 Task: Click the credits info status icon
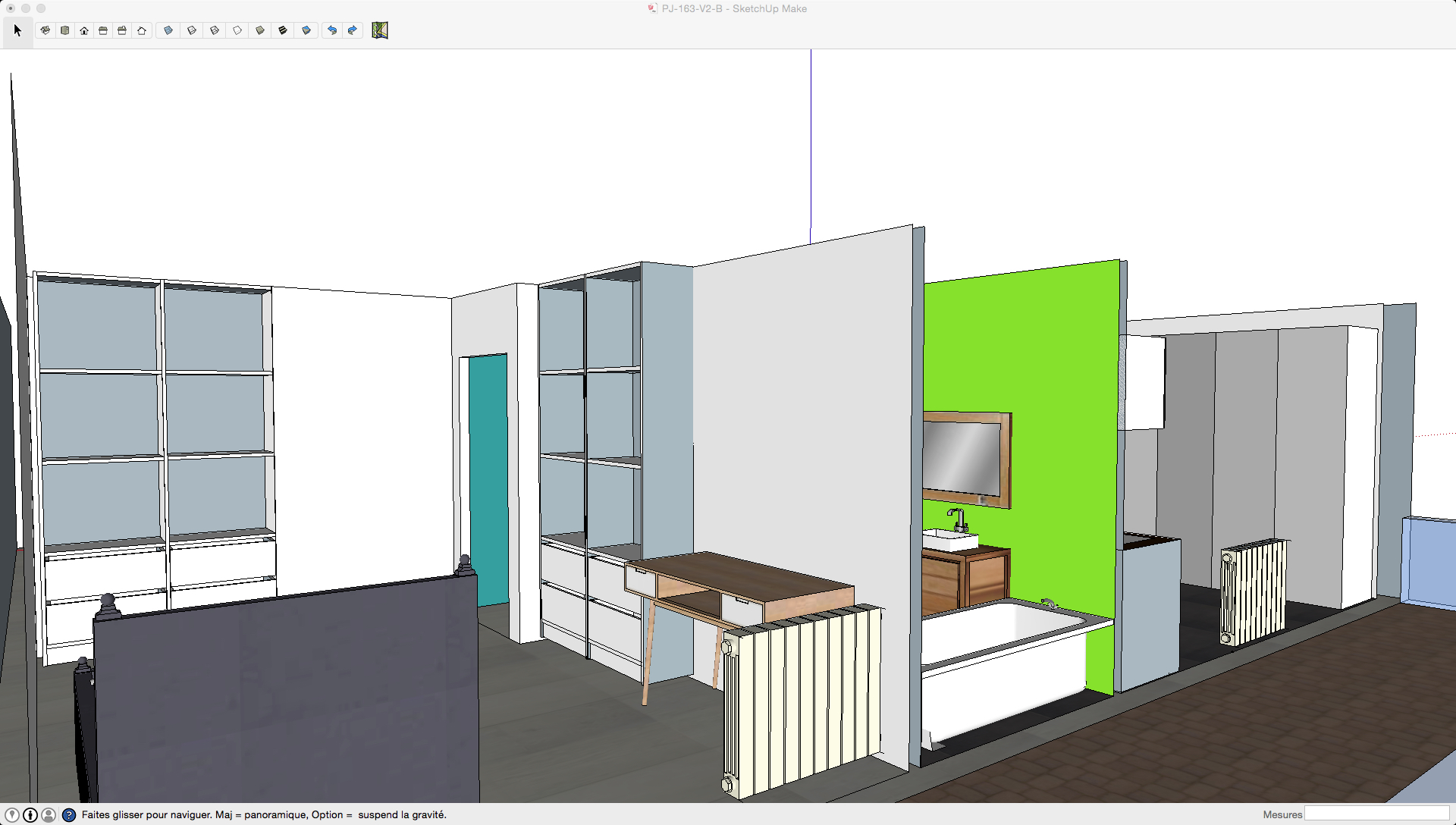[x=30, y=815]
